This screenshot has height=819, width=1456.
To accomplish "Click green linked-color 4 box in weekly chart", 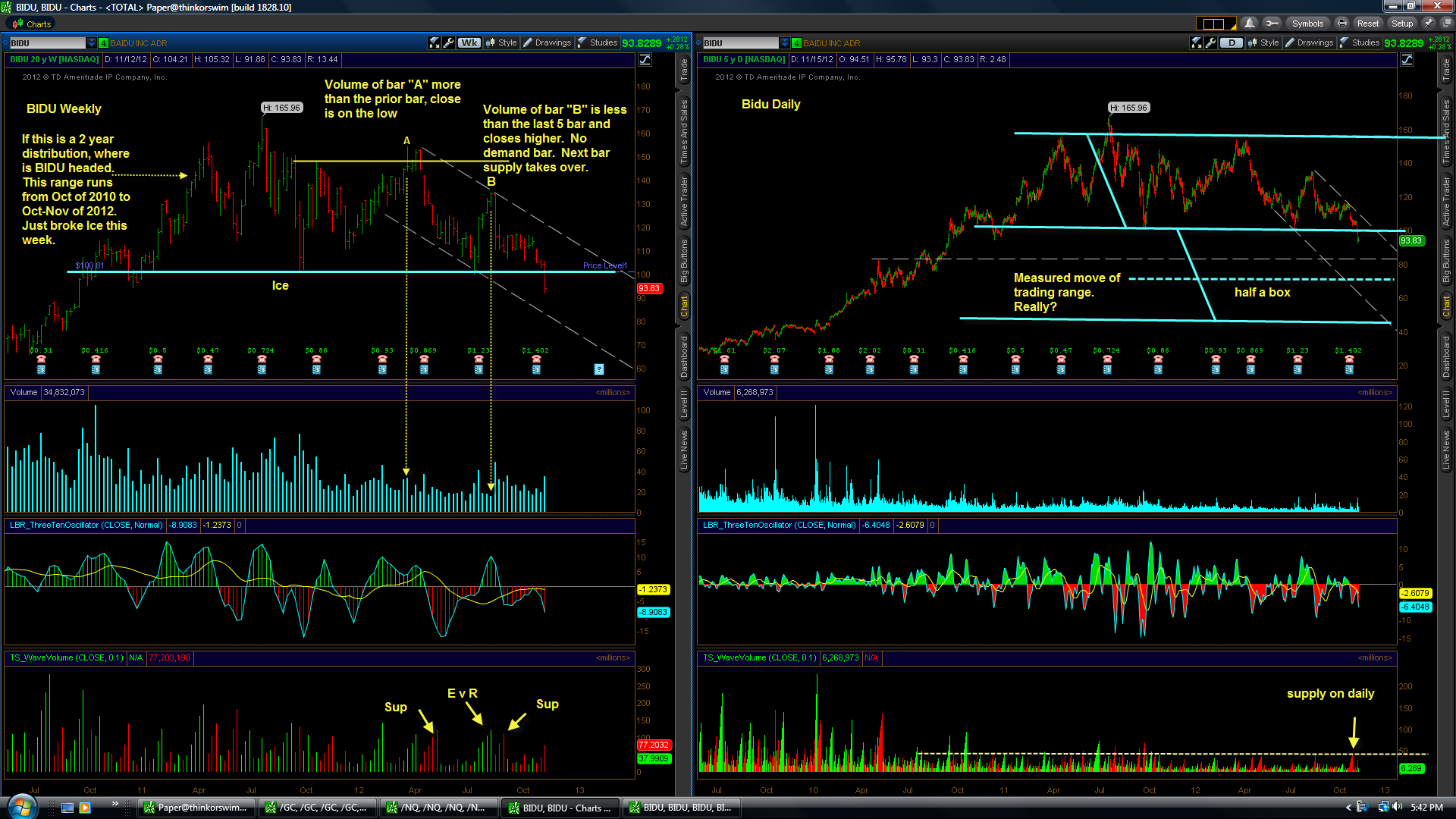I will pos(104,43).
